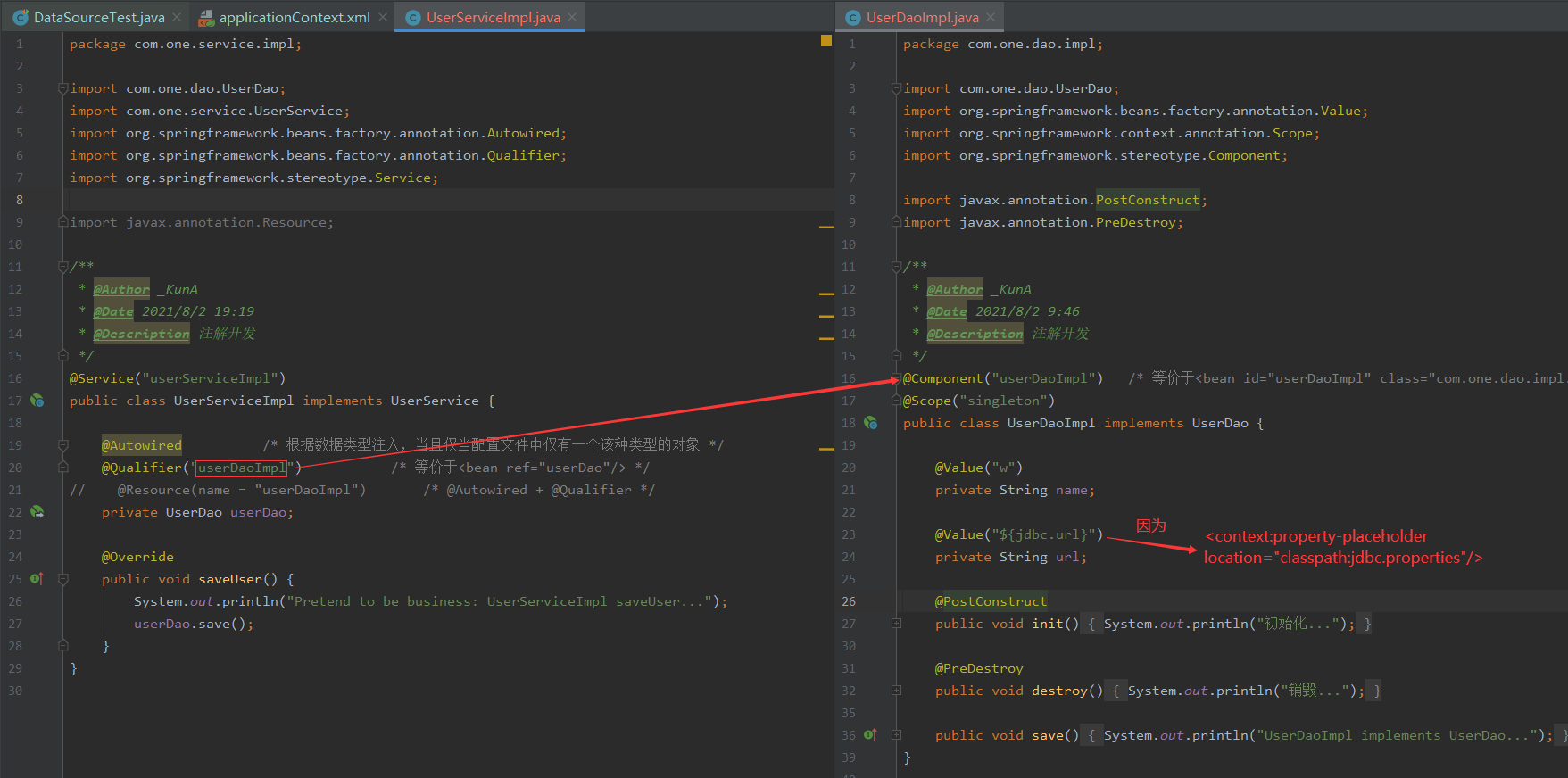Click the @Value("w") annotation
Screen dimensions: 1568x778
pyautogui.click(x=979, y=468)
